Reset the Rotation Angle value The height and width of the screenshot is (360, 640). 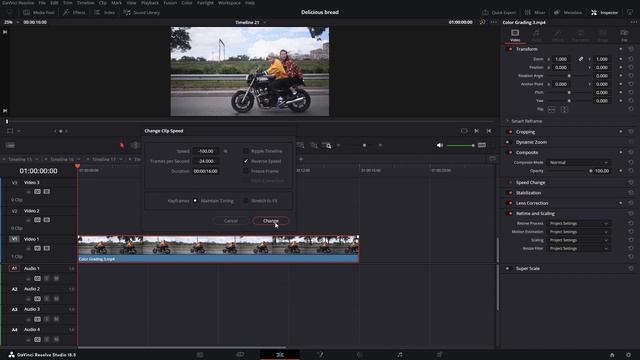[x=631, y=76]
